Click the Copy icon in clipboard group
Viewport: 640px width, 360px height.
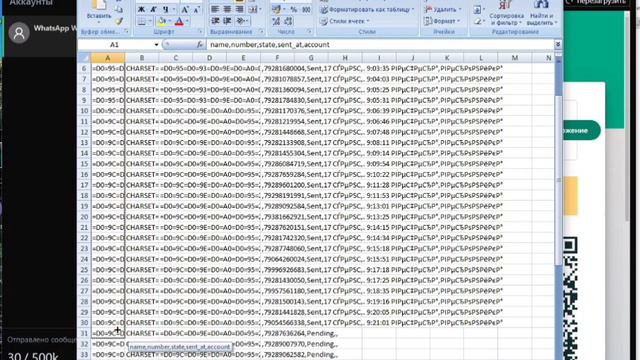coord(119,10)
